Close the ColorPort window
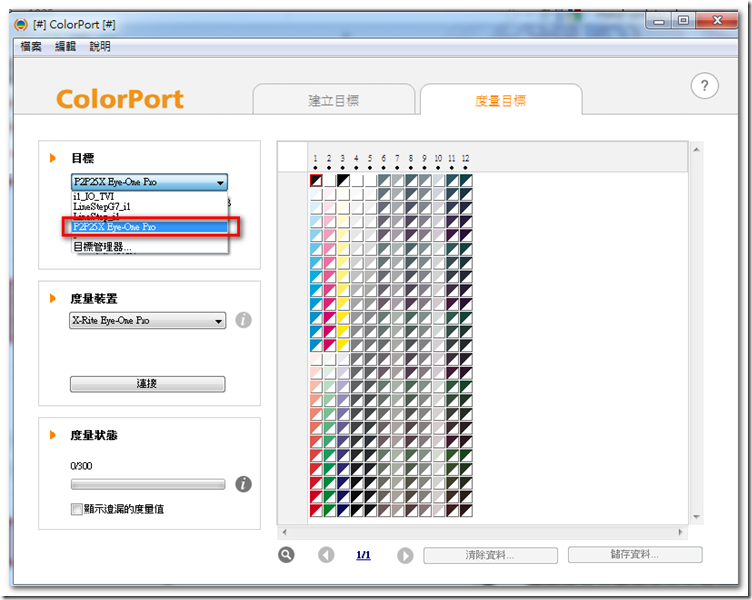This screenshot has height=600, width=752. (x=717, y=21)
